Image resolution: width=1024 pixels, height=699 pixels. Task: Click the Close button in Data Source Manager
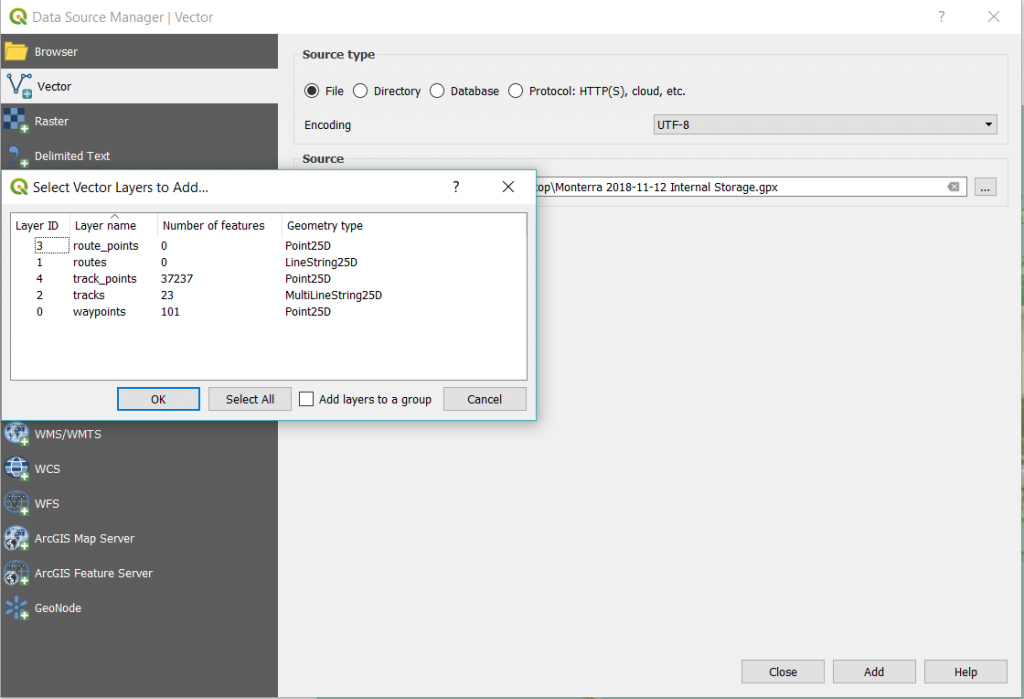click(x=782, y=672)
